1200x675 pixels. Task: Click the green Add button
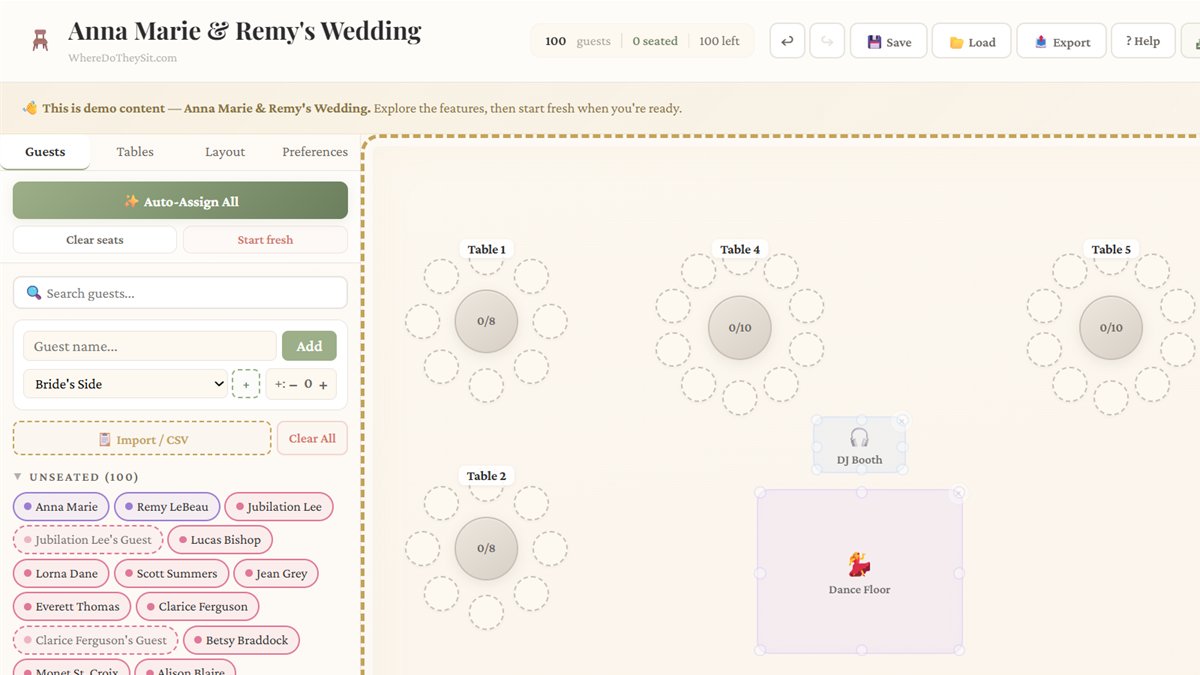309,346
